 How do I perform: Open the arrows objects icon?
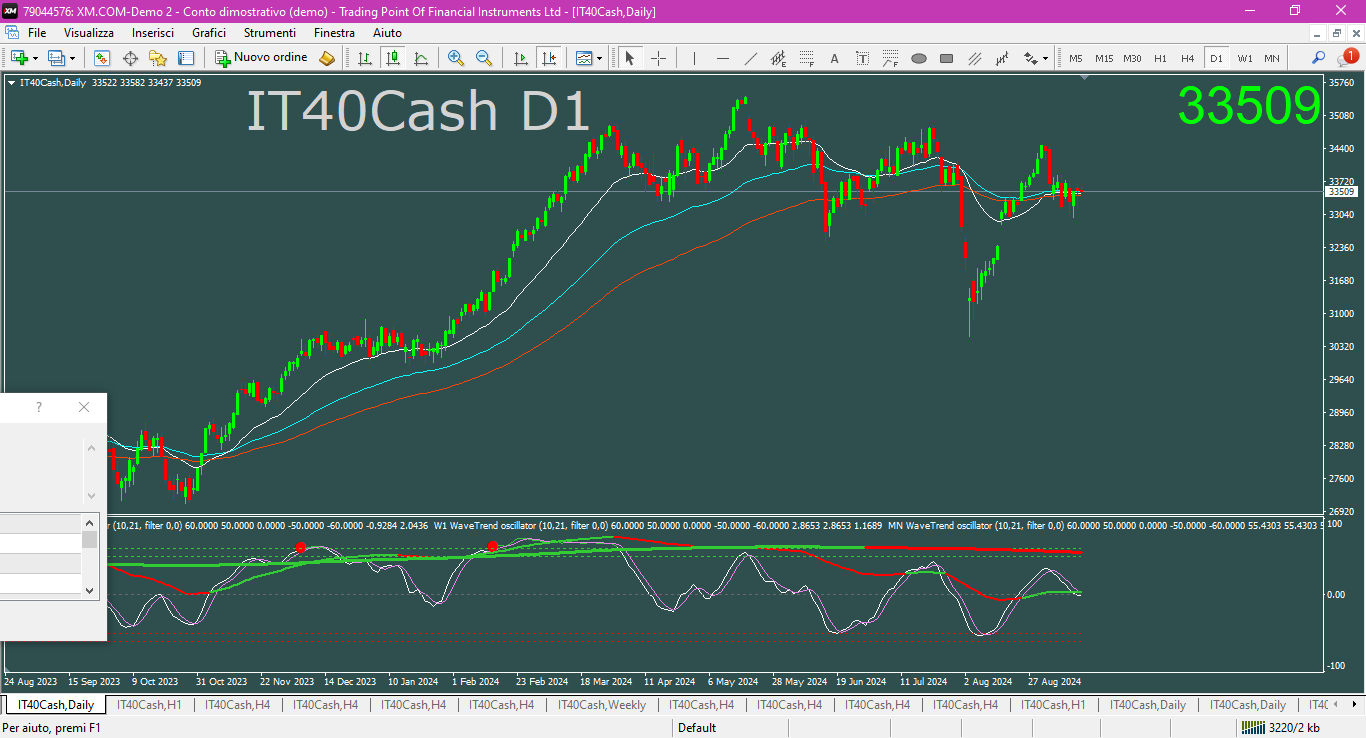pos(1031,58)
